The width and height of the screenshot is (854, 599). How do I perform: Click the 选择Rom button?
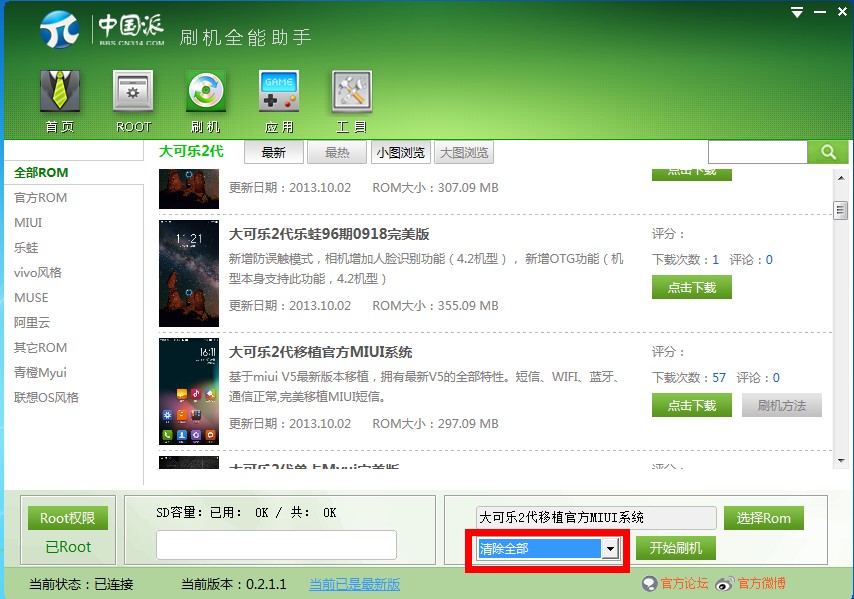point(764,518)
